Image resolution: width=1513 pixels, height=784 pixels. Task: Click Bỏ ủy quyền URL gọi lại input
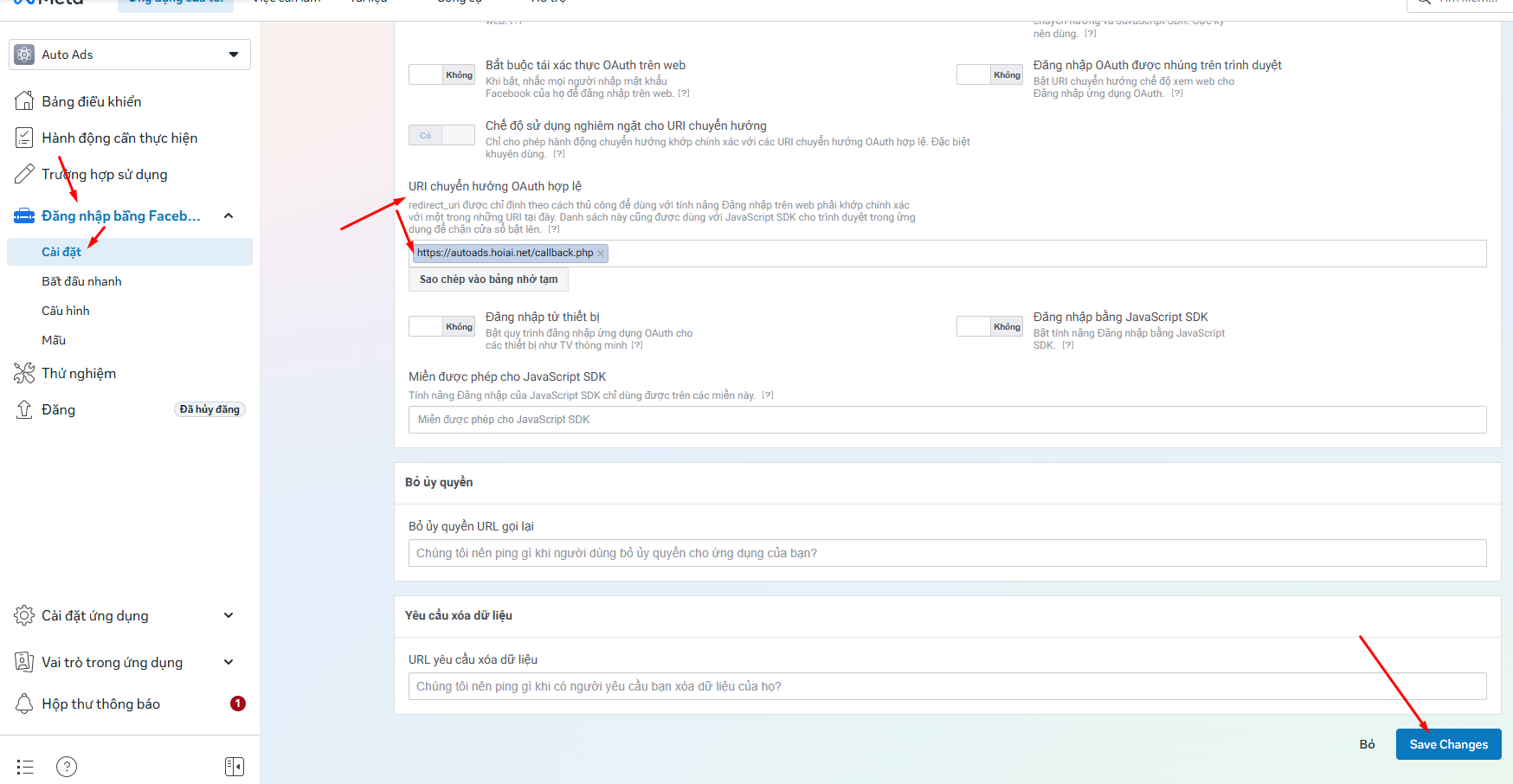pyautogui.click(x=947, y=553)
